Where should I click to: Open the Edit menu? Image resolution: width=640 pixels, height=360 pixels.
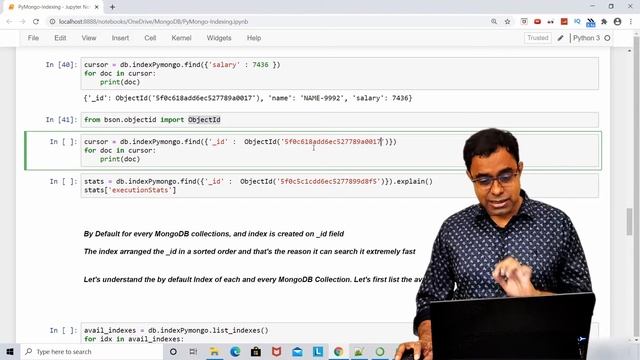[x=60, y=38]
